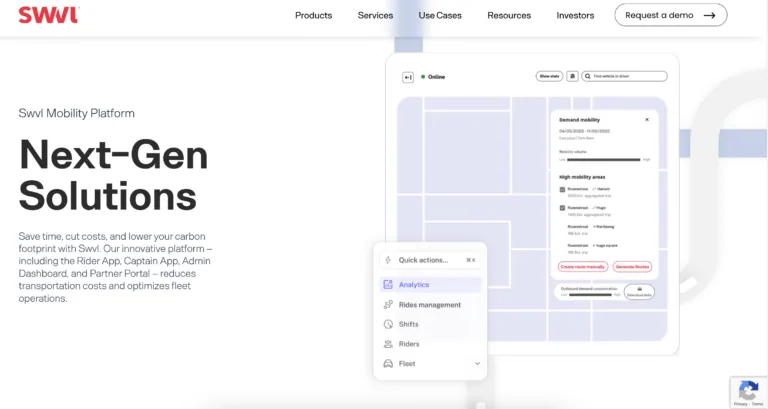Select Analytics in the sidebar menu
The width and height of the screenshot is (768, 409).
pos(430,285)
